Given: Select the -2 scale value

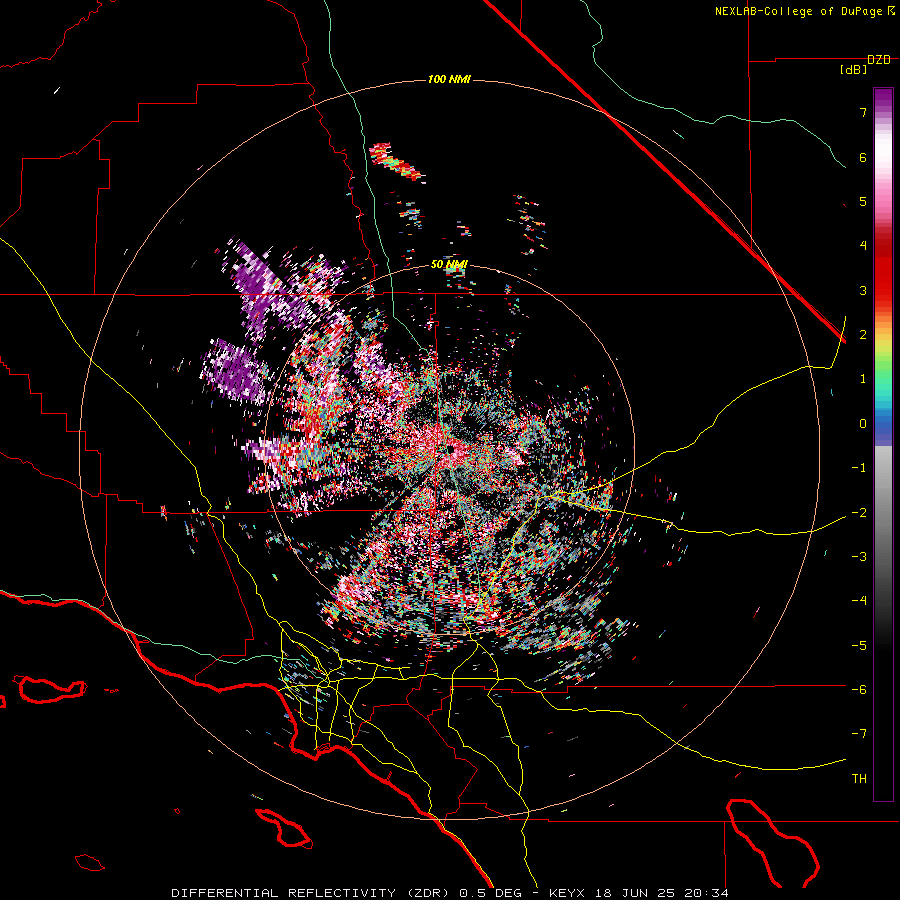Looking at the screenshot, I should tap(859, 513).
